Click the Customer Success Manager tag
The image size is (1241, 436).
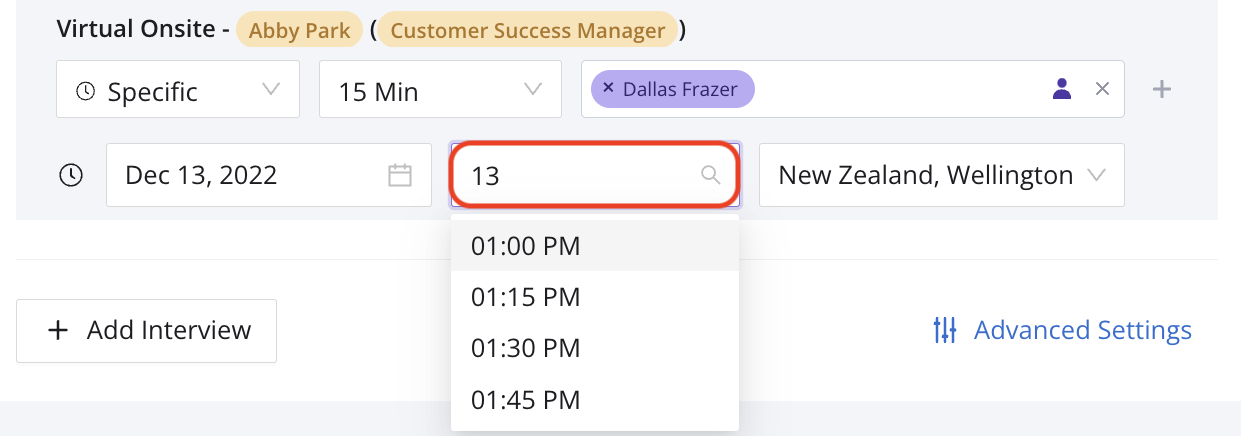pos(527,31)
